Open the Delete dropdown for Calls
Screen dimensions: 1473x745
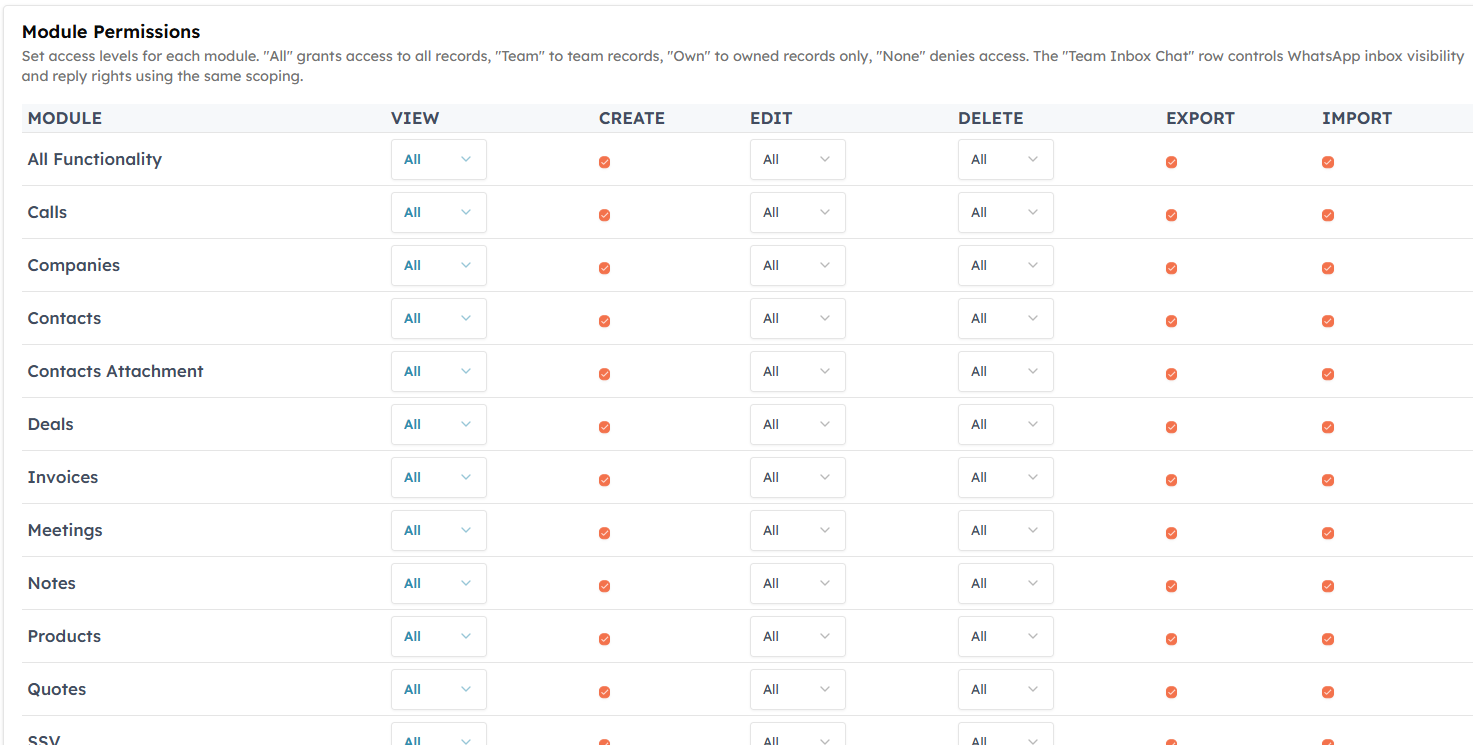(1005, 212)
